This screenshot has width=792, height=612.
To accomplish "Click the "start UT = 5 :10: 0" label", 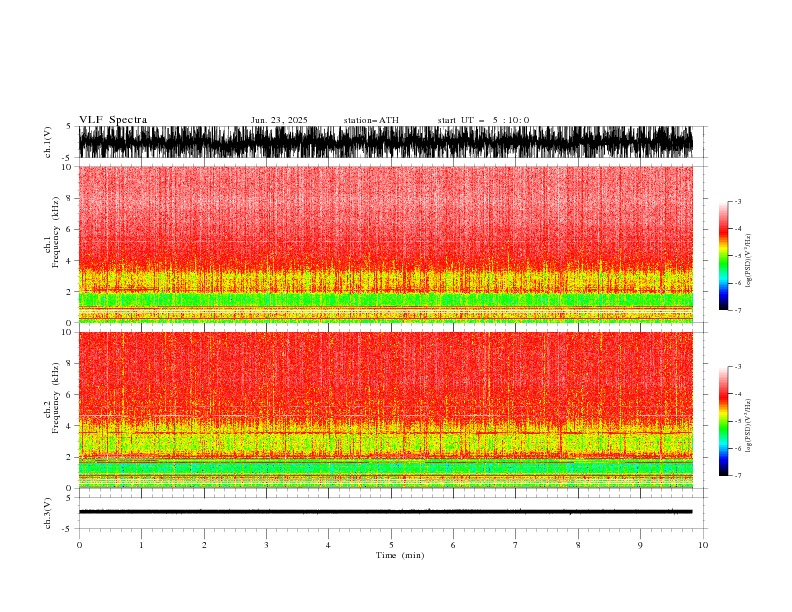I will (x=483, y=120).
